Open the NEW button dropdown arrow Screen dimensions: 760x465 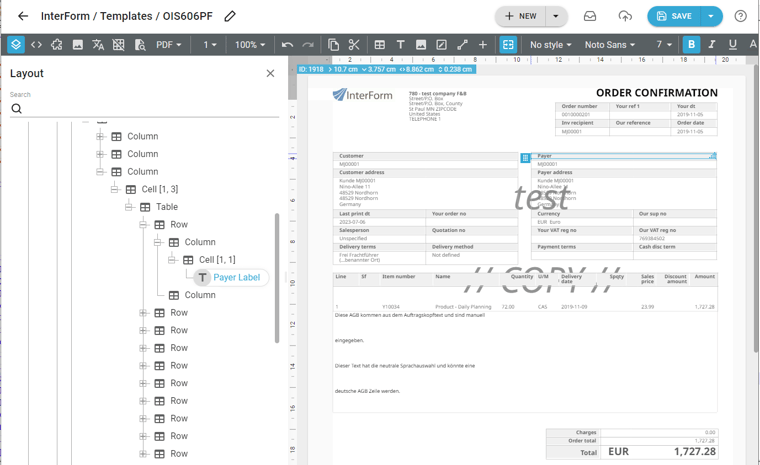coord(556,16)
